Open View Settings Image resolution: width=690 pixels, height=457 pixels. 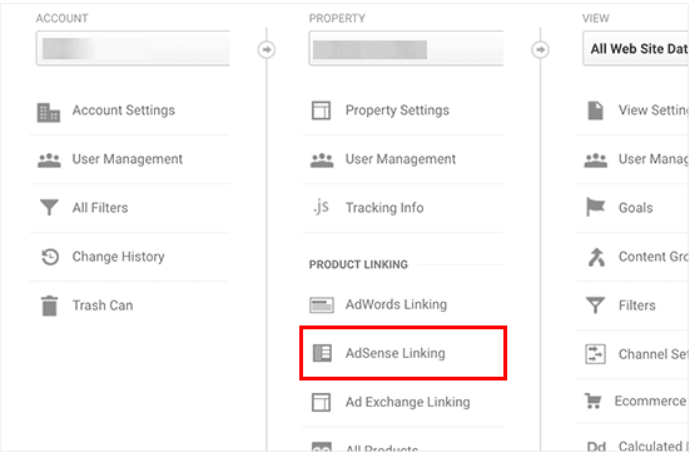(653, 110)
